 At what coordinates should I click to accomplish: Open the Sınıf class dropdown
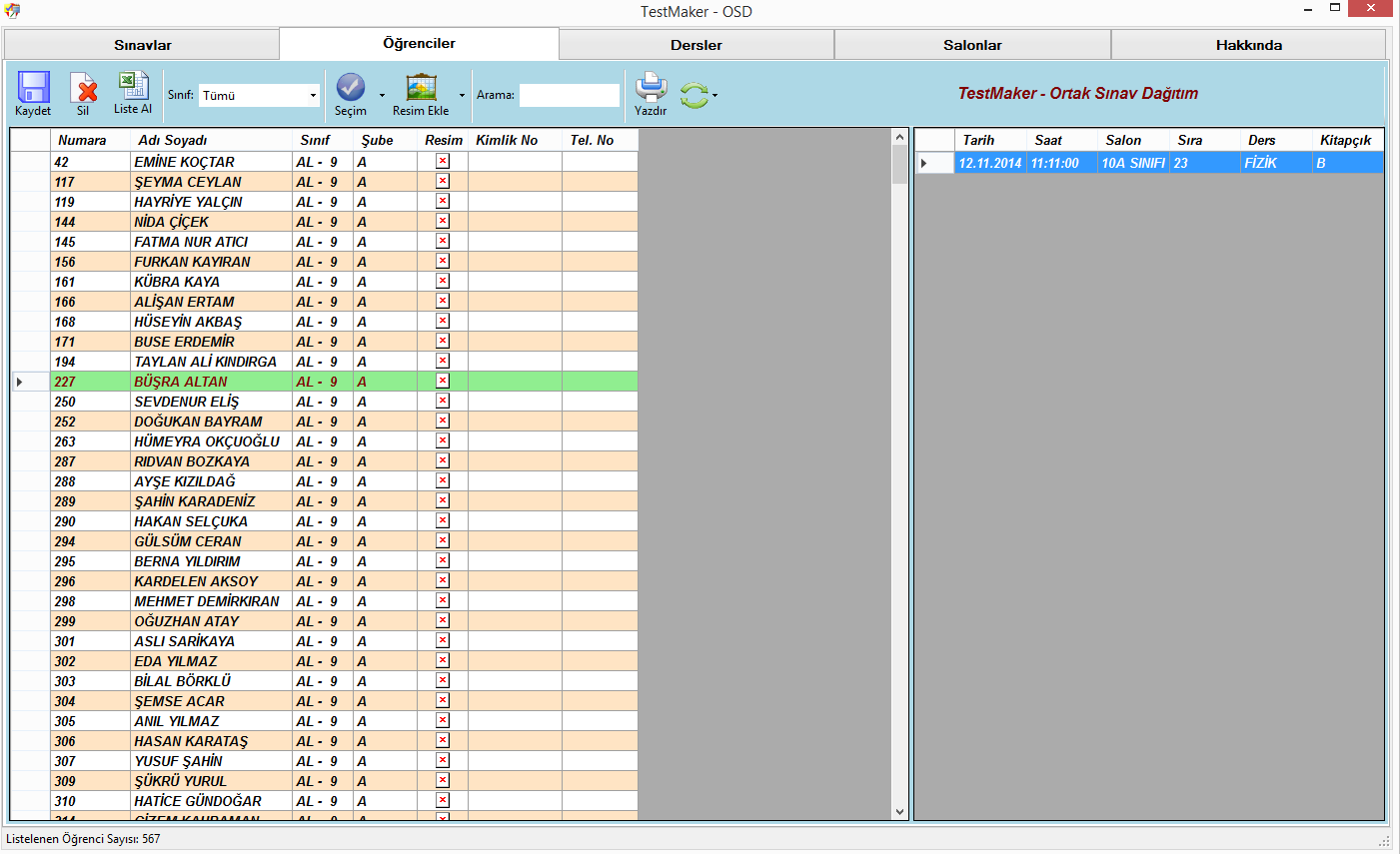pyautogui.click(x=313, y=96)
